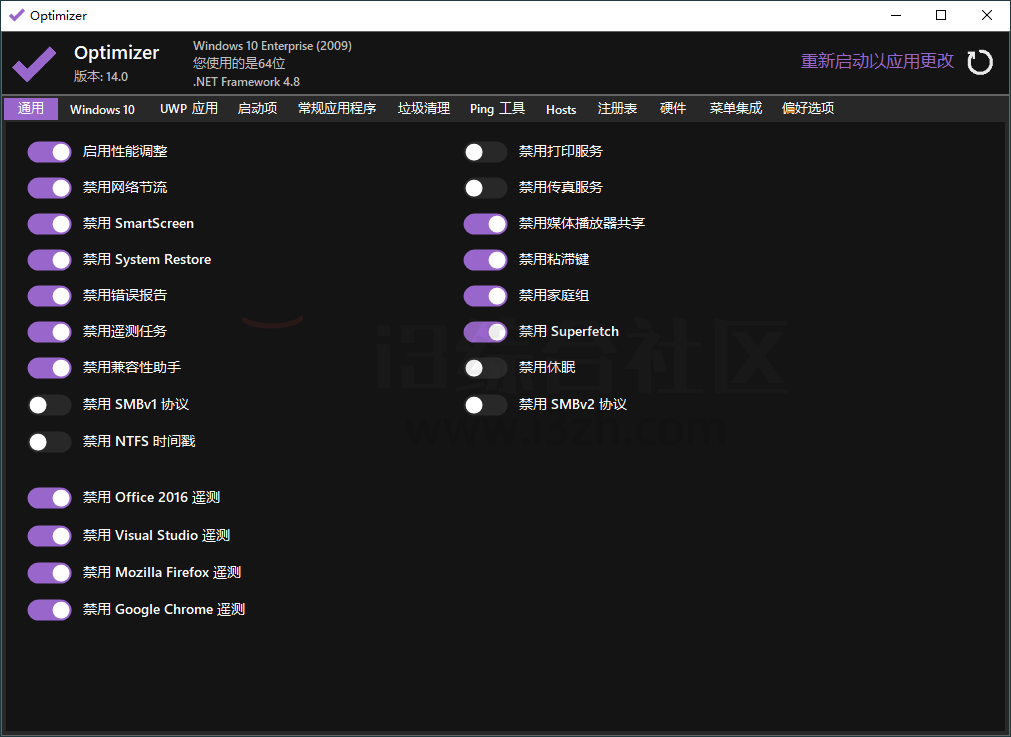
Task: Toggle 禁用媒体播放器共享 switch
Action: (486, 224)
